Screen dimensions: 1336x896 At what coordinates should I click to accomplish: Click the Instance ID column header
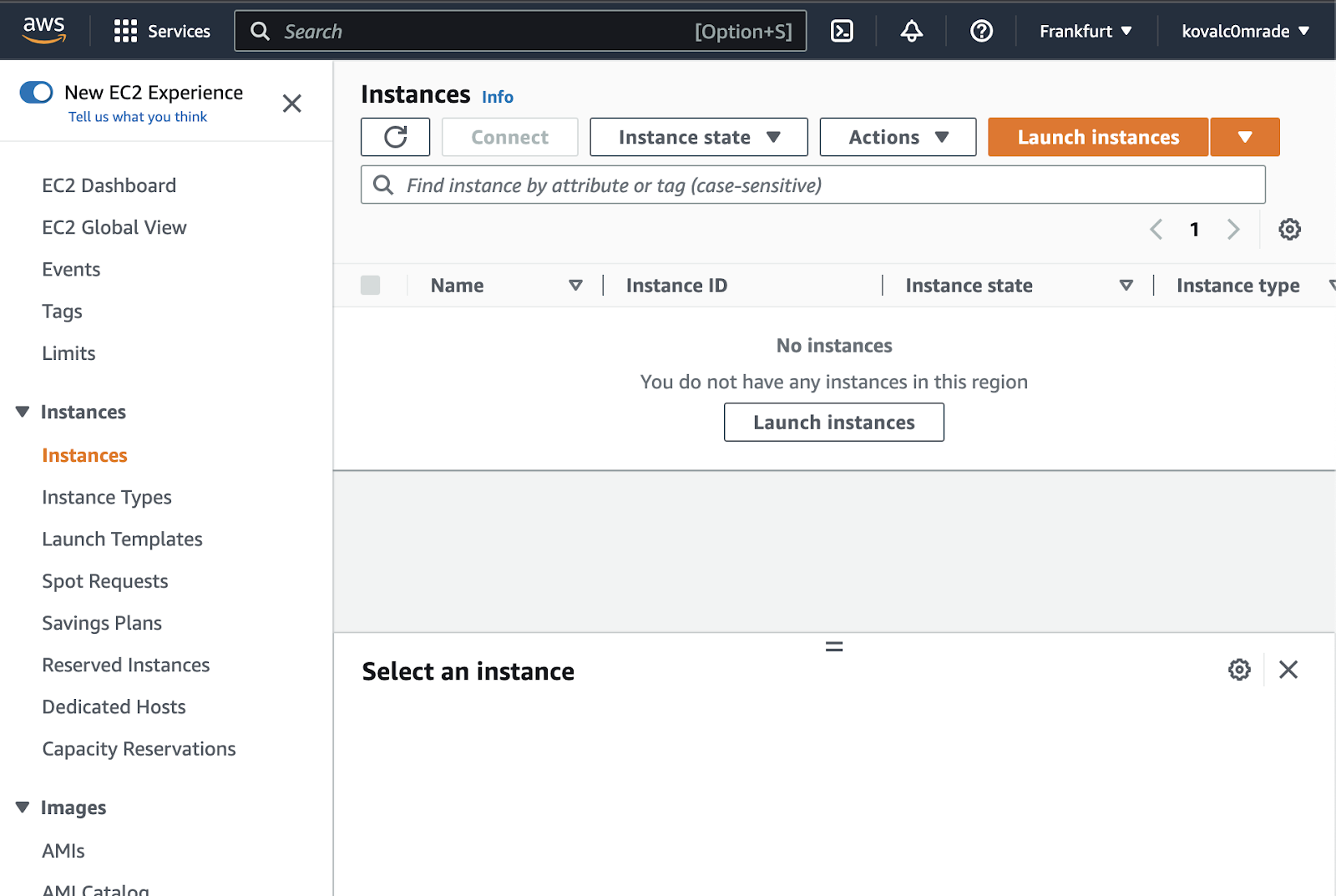pos(676,286)
